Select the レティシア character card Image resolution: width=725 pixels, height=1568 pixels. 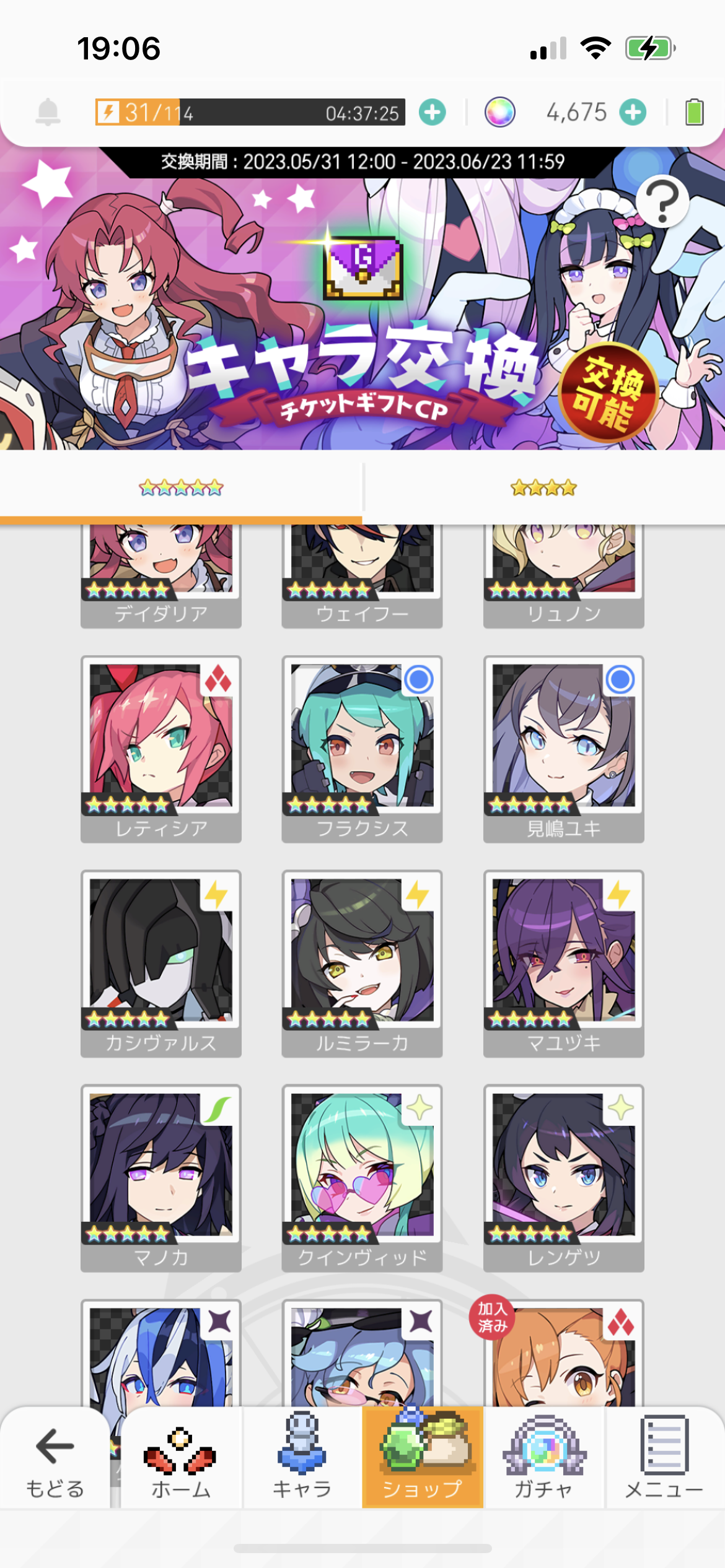click(x=161, y=749)
